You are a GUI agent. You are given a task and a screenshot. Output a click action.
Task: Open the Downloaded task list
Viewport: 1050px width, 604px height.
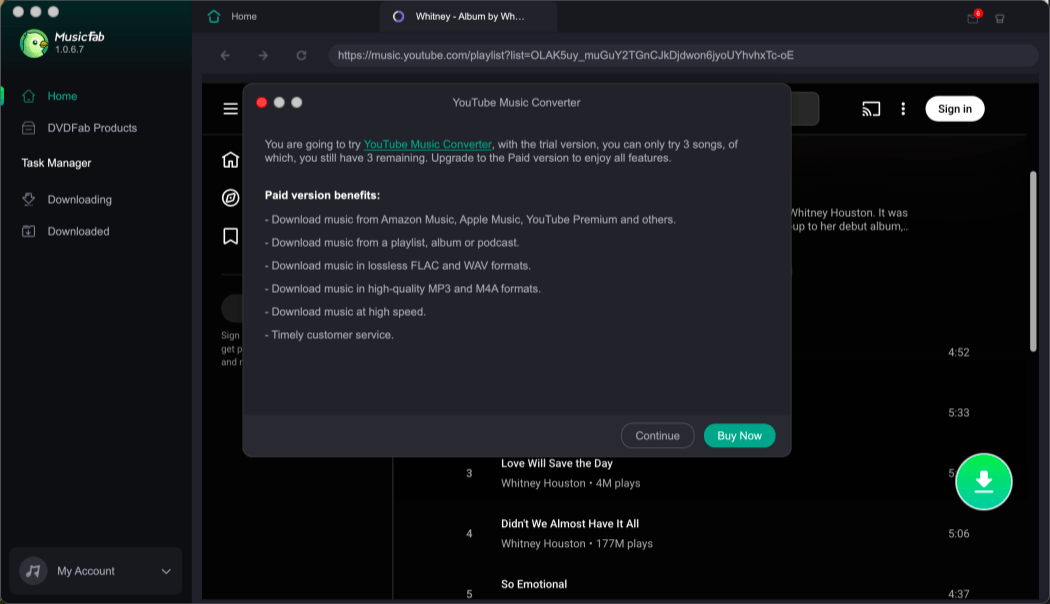coord(78,231)
